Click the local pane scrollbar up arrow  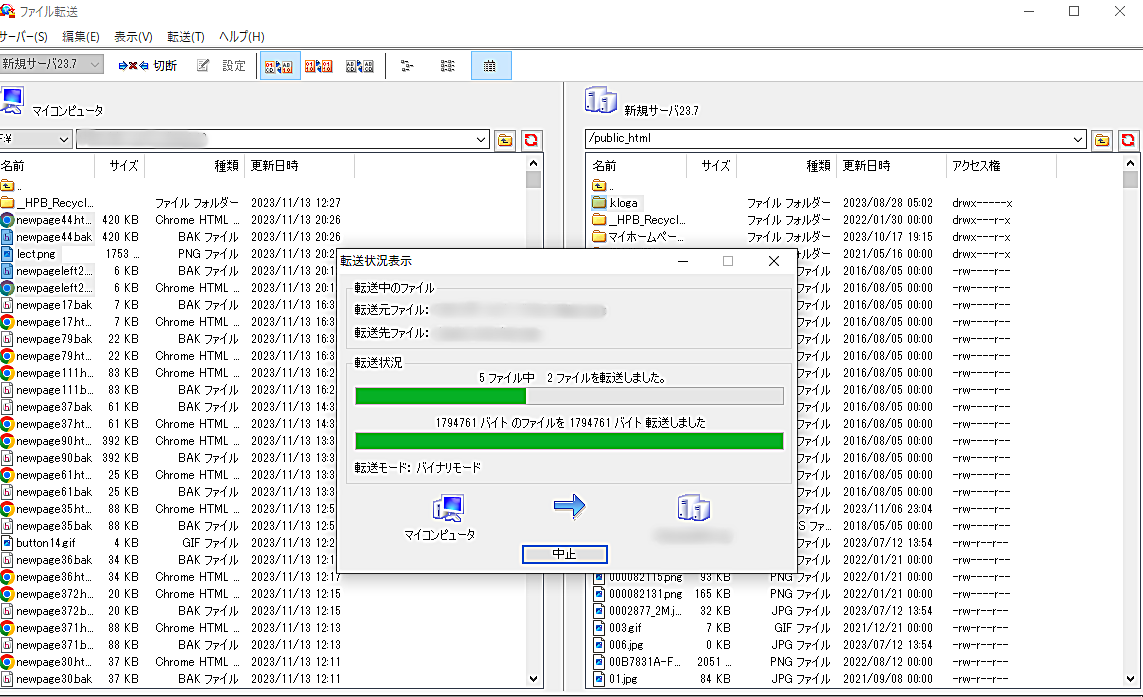(534, 163)
